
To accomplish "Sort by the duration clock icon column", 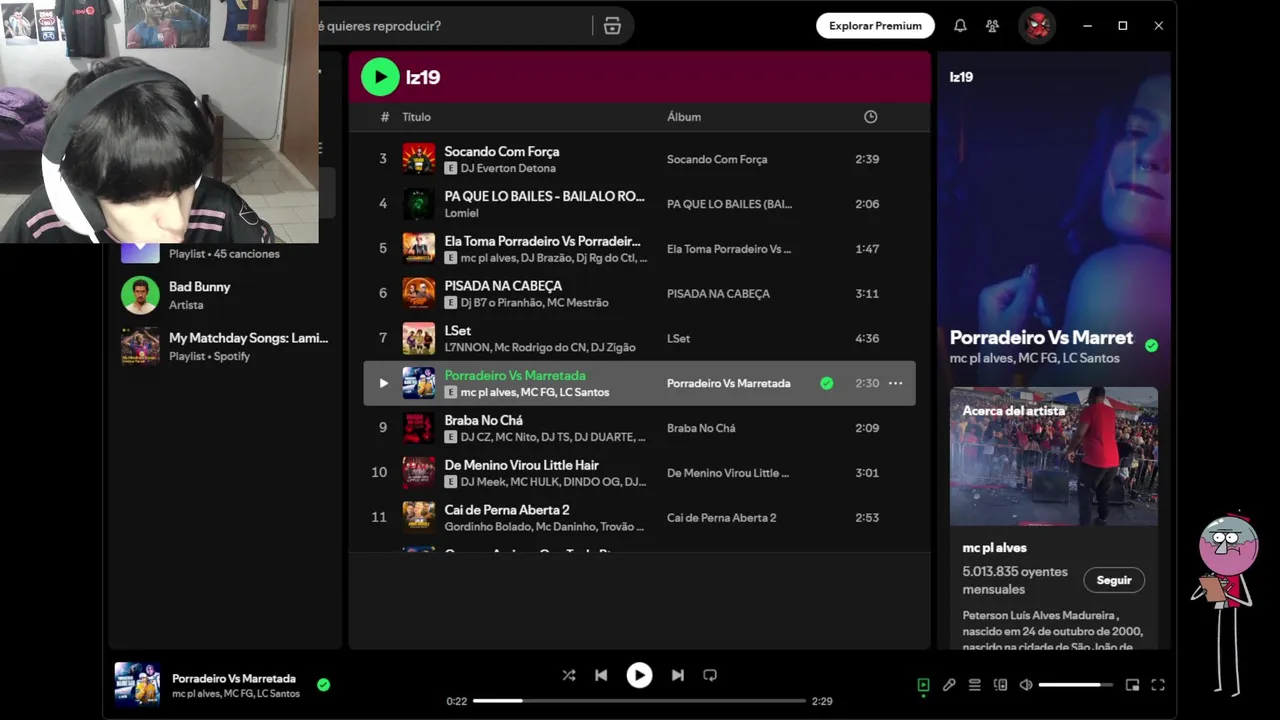I will [x=870, y=117].
